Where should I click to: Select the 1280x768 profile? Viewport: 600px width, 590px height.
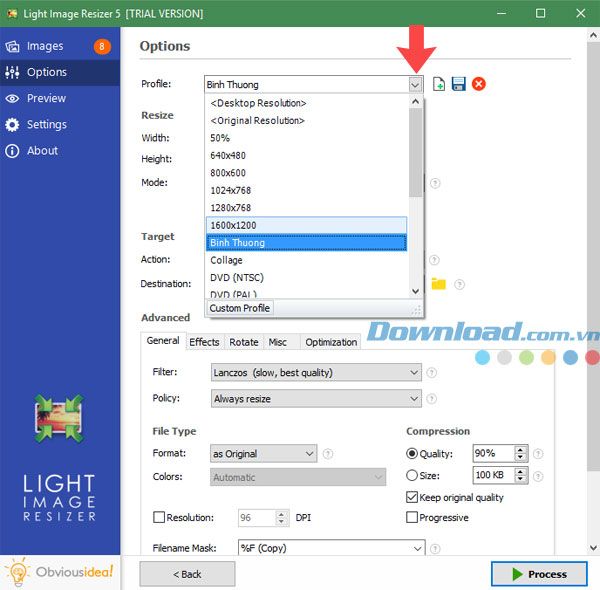pos(307,208)
